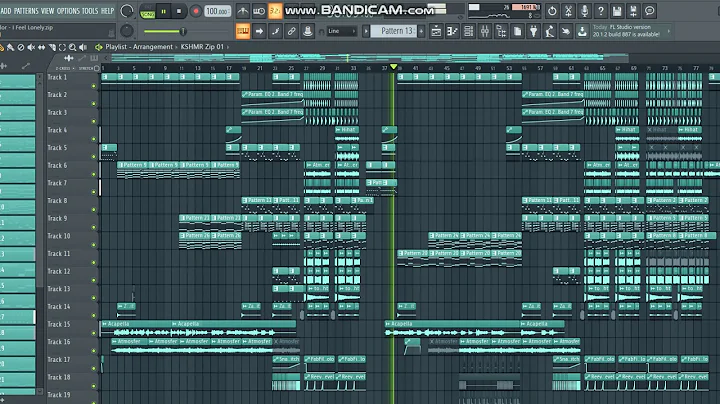
Task: Open the undo history icon
Action: (x=552, y=11)
